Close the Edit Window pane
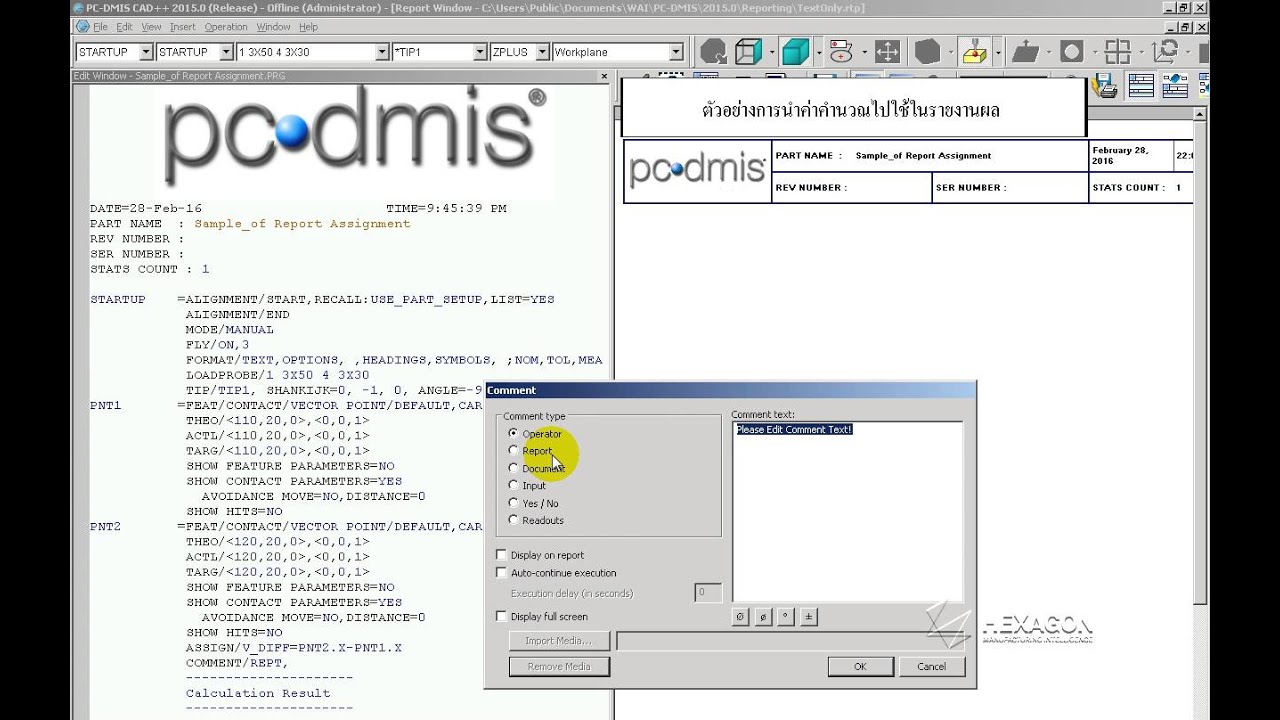This screenshot has width=1280, height=720. coord(604,76)
